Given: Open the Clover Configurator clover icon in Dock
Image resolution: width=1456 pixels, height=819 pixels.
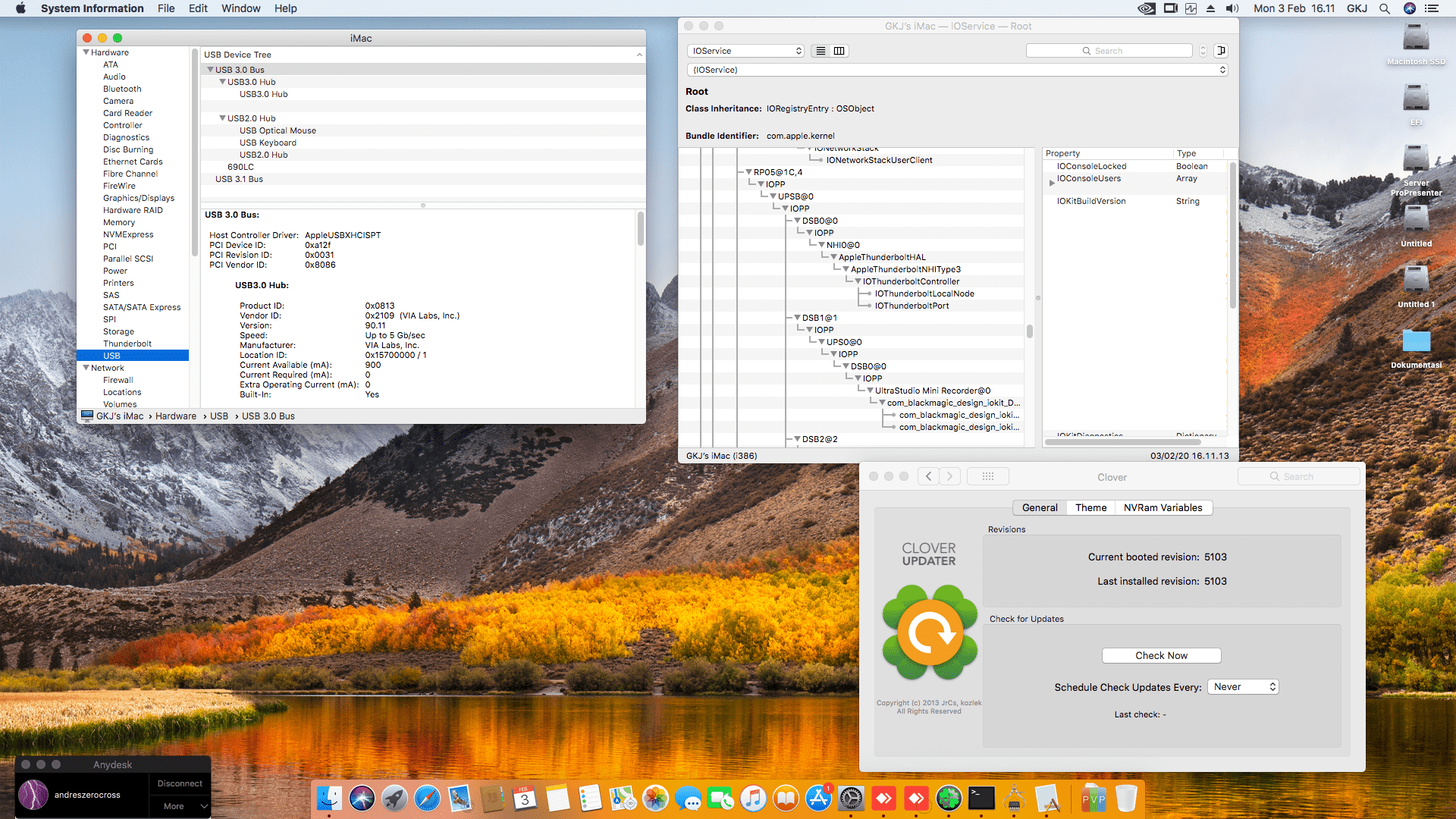Looking at the screenshot, I should (949, 799).
